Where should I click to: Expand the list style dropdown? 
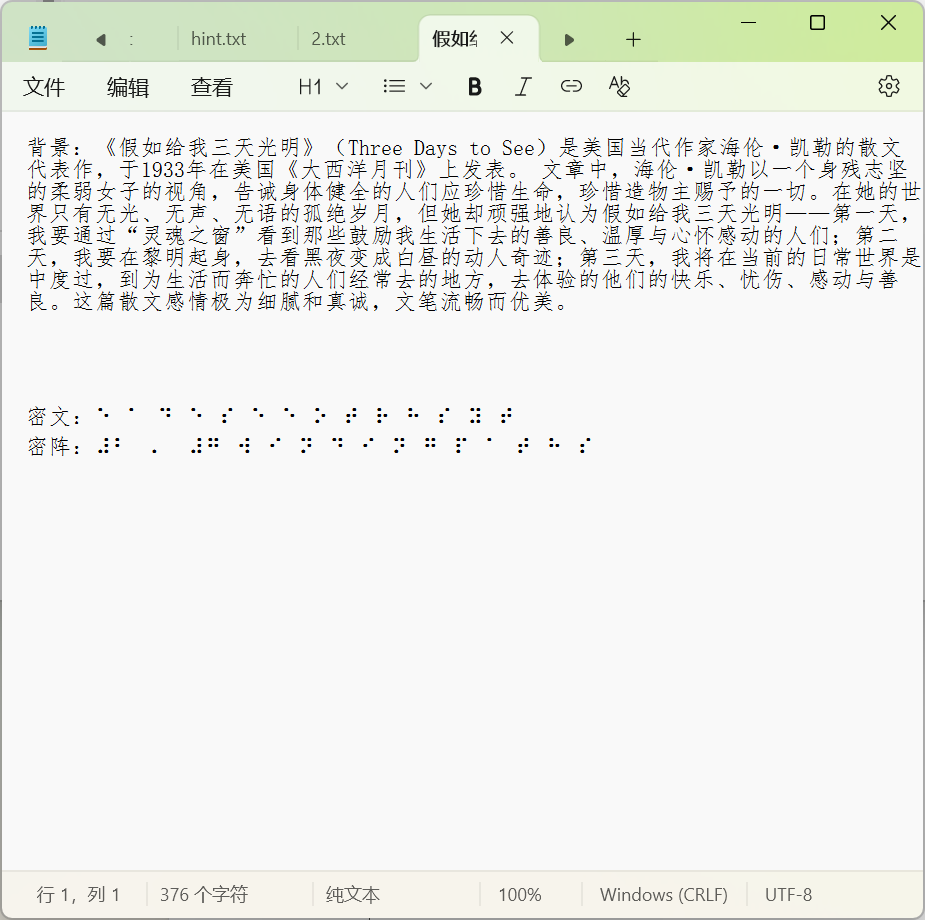click(x=408, y=87)
